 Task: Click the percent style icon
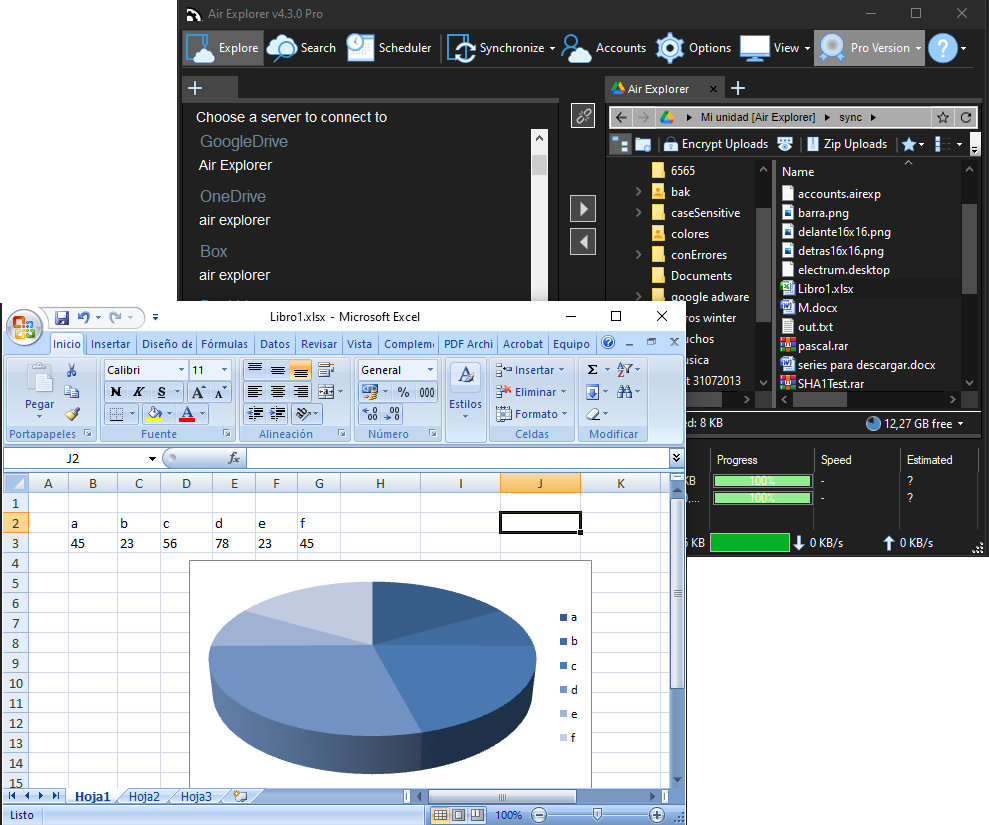pyautogui.click(x=404, y=392)
